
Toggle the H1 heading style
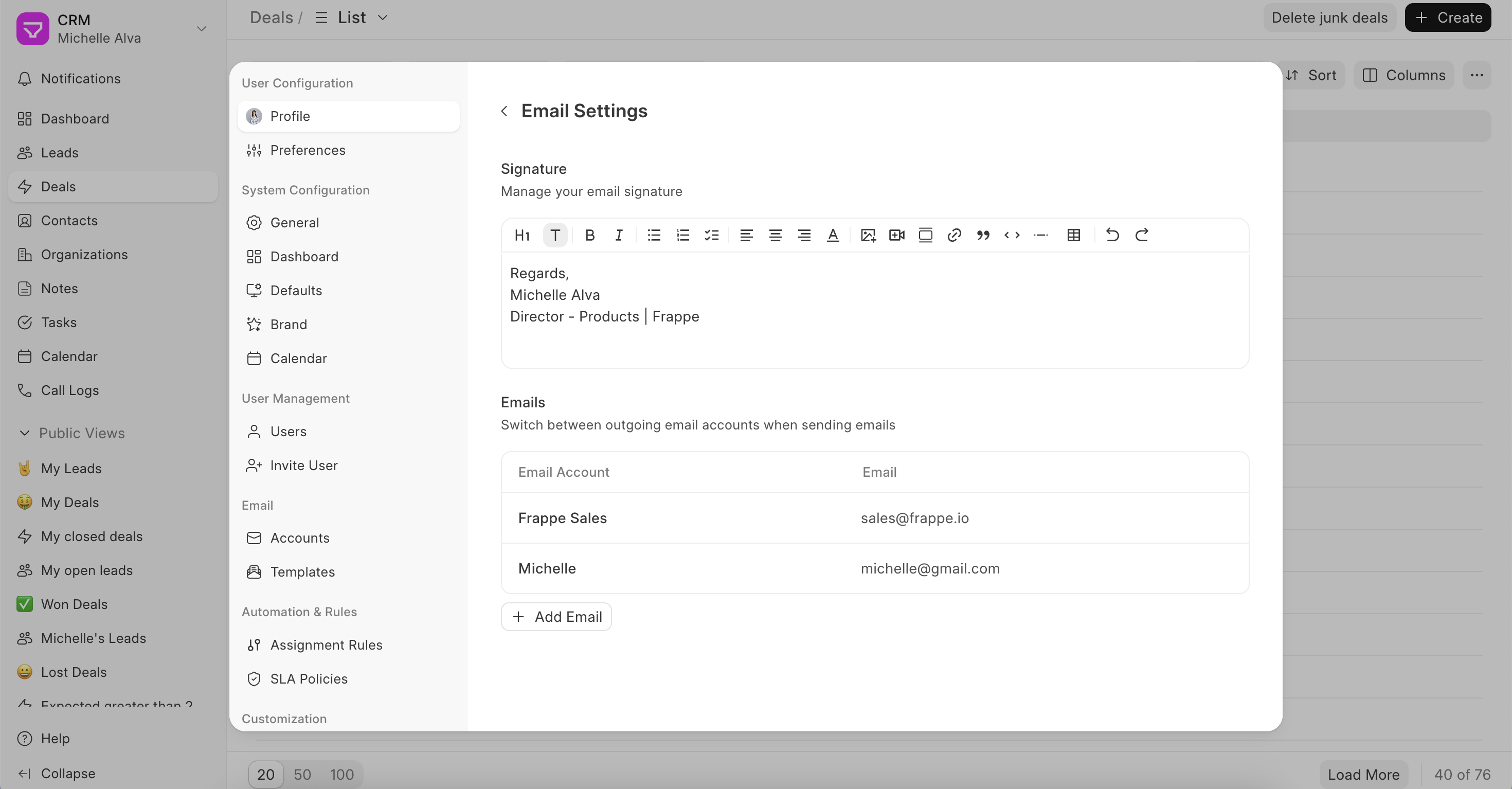click(522, 236)
